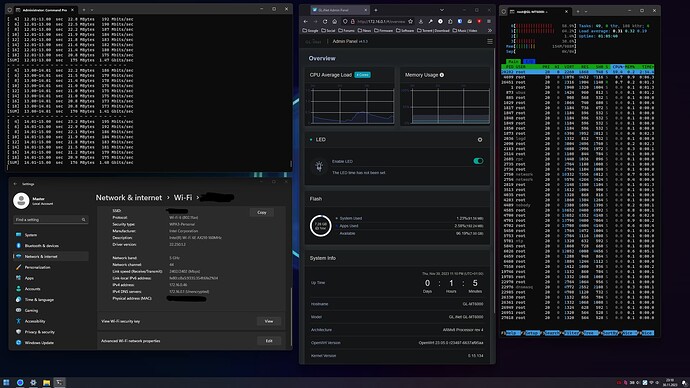Screen dimensions: 690x388
Task: Open the Gaming icon in Settings sidebar
Action: [18, 310]
